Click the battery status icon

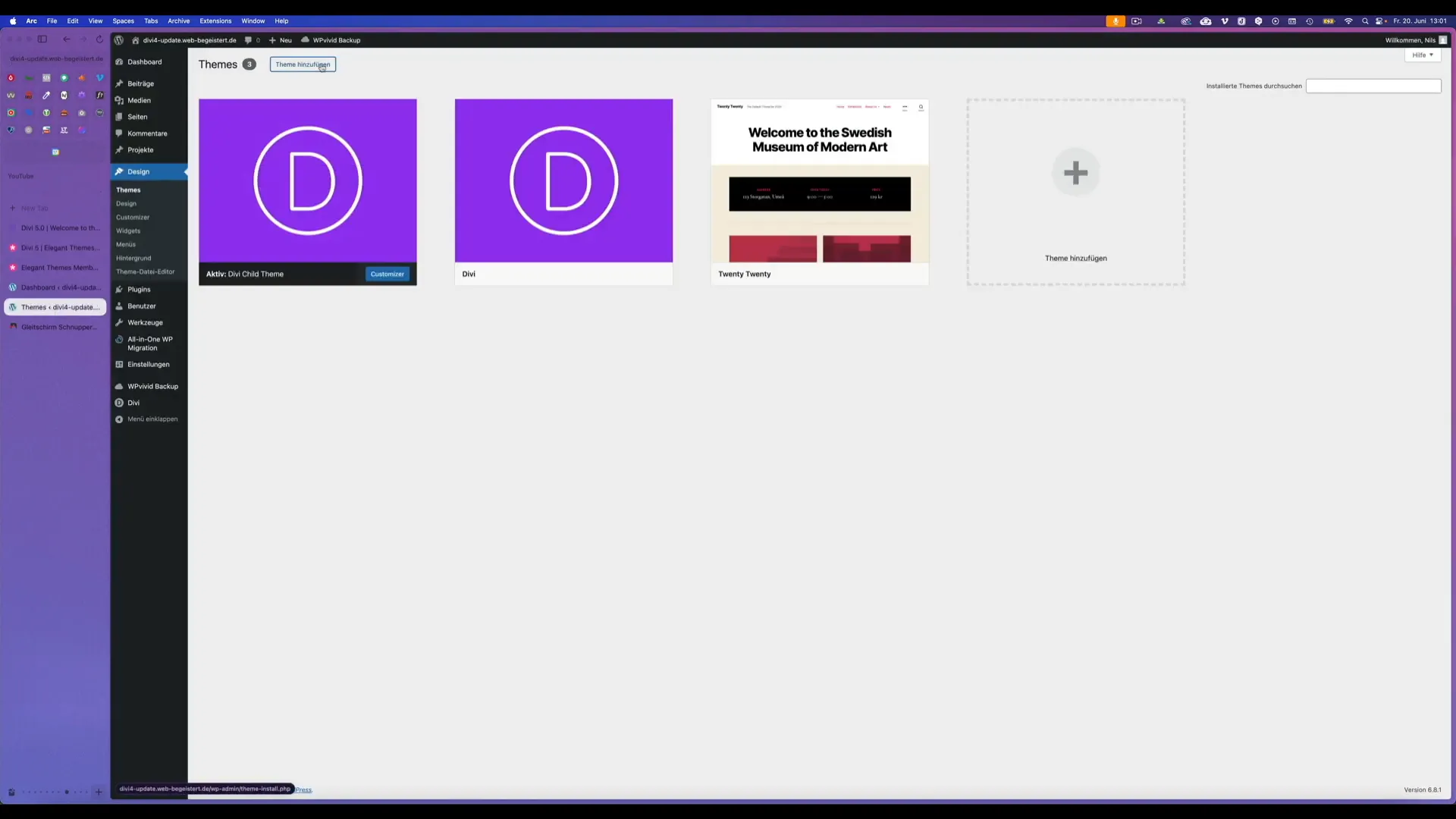[x=1329, y=21]
